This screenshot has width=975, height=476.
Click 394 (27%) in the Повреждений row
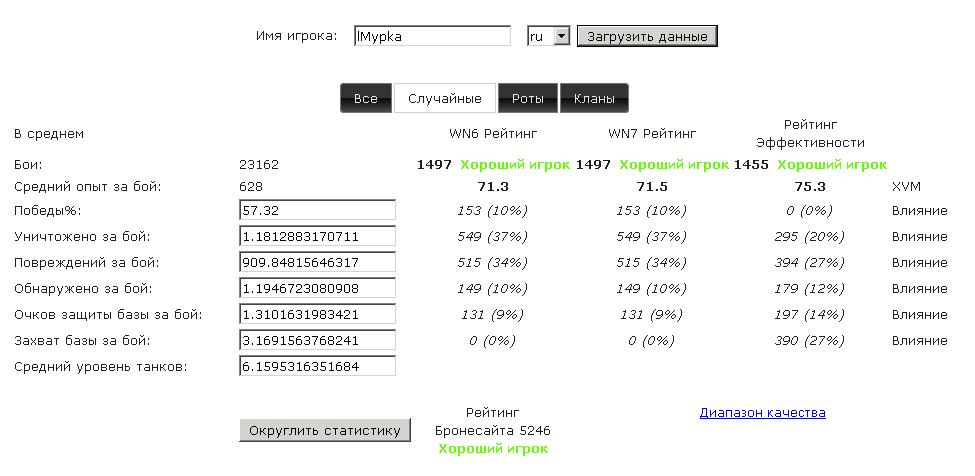(x=810, y=263)
